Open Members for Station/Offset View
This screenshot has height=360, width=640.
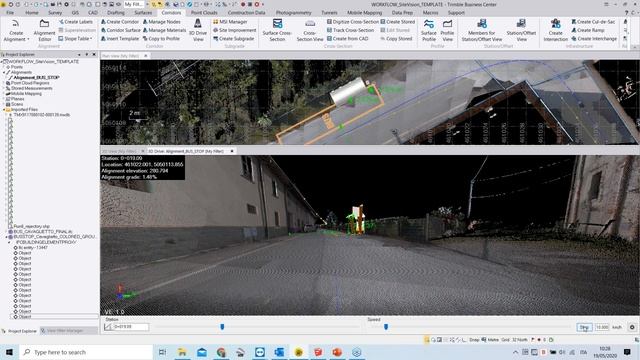pos(482,30)
